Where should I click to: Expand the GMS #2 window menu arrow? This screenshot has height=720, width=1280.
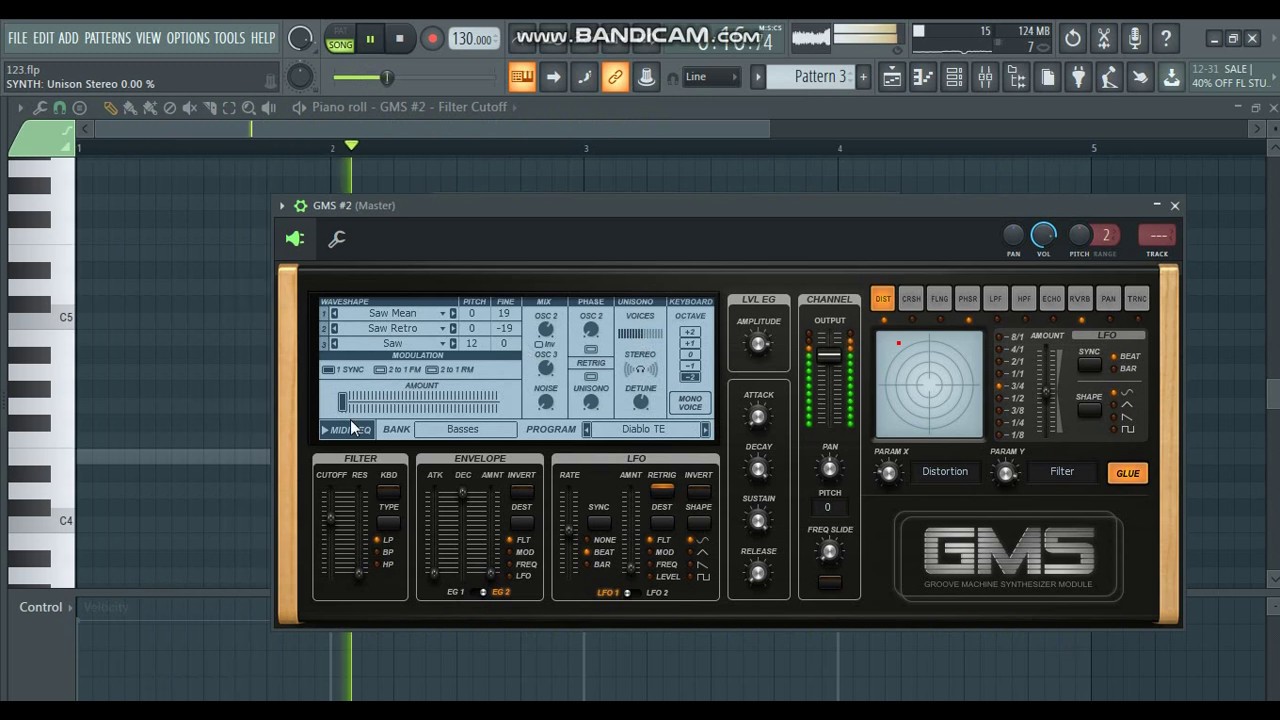pyautogui.click(x=282, y=206)
